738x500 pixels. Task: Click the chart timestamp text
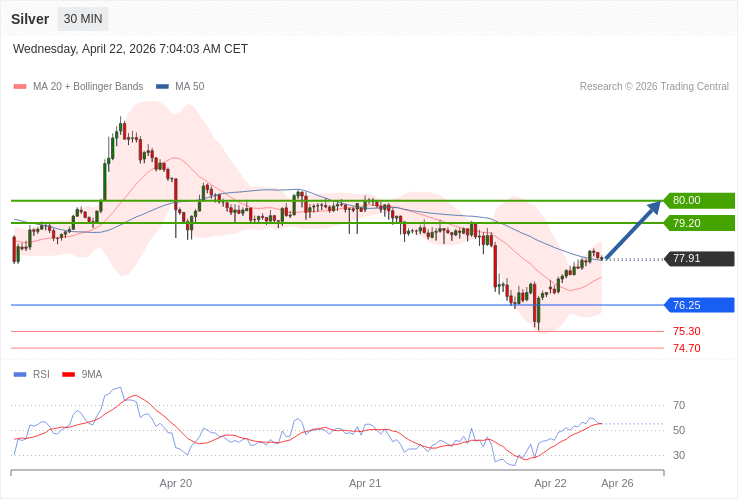130,49
